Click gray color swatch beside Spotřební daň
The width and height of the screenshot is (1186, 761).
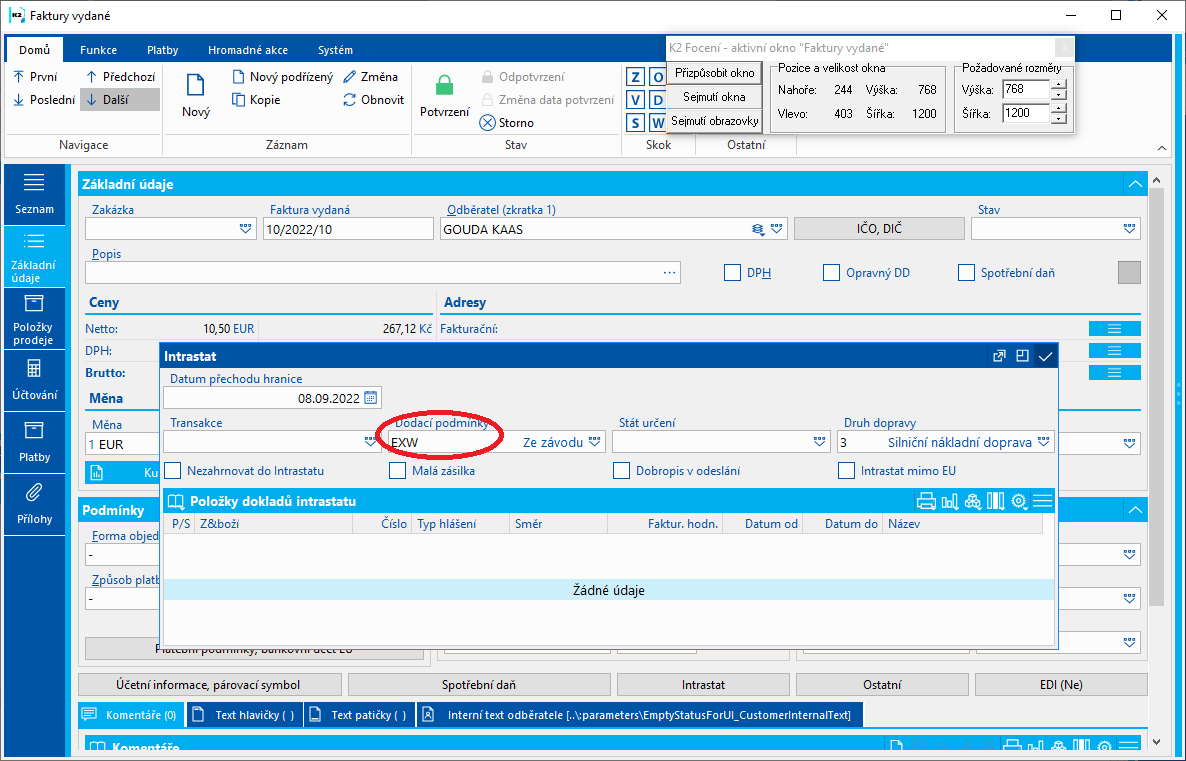pyautogui.click(x=1129, y=272)
